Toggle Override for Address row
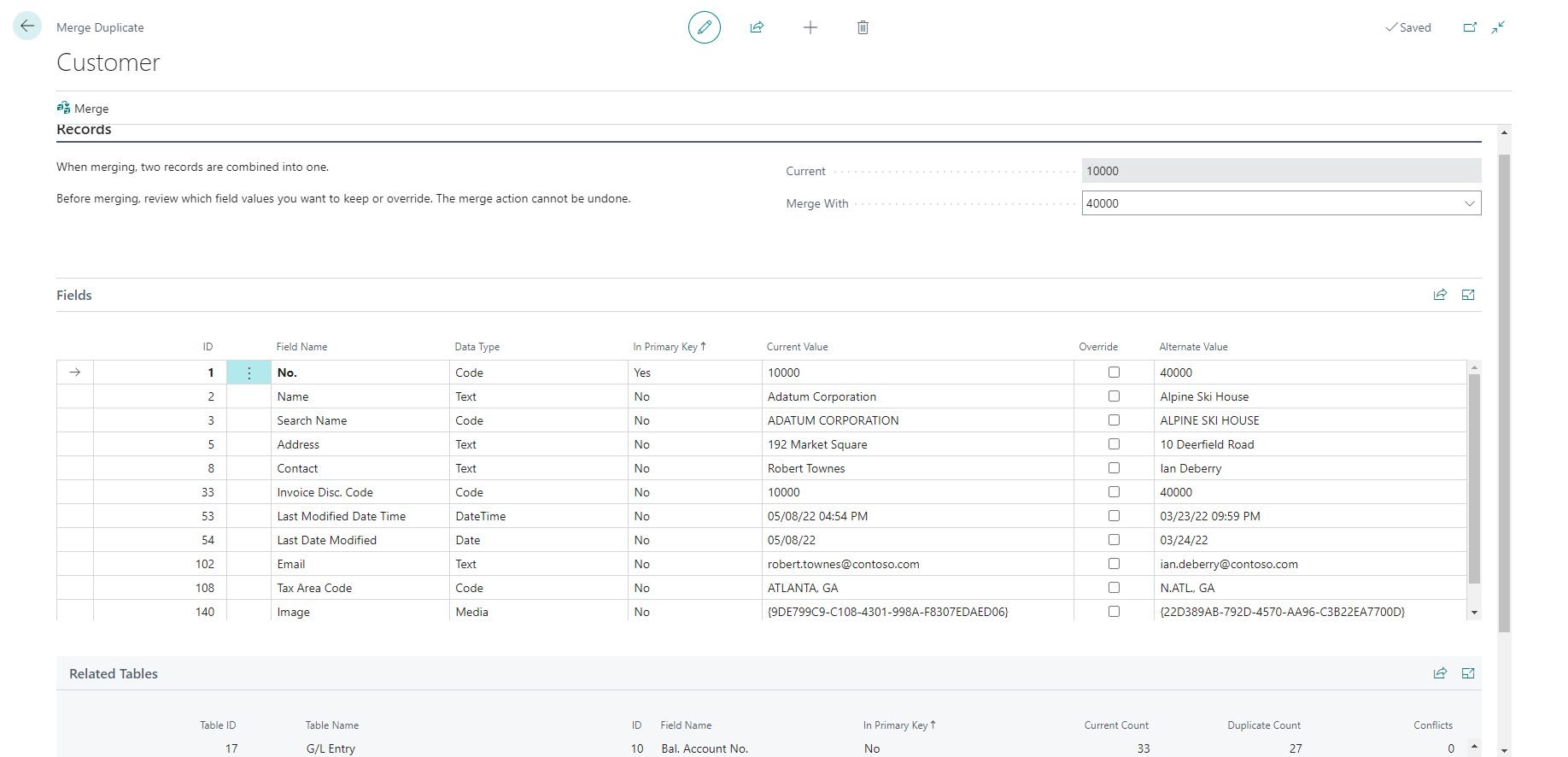Image resolution: width=1568 pixels, height=757 pixels. [x=1114, y=444]
